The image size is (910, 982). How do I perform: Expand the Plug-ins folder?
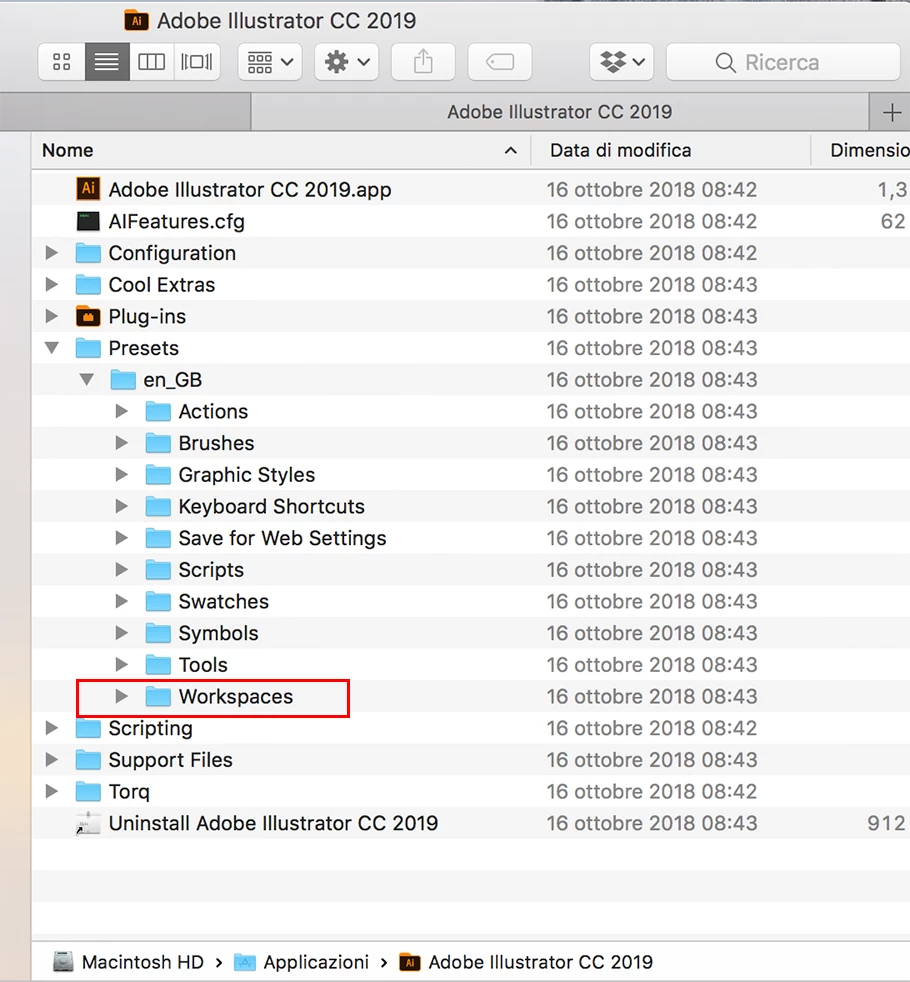[52, 316]
